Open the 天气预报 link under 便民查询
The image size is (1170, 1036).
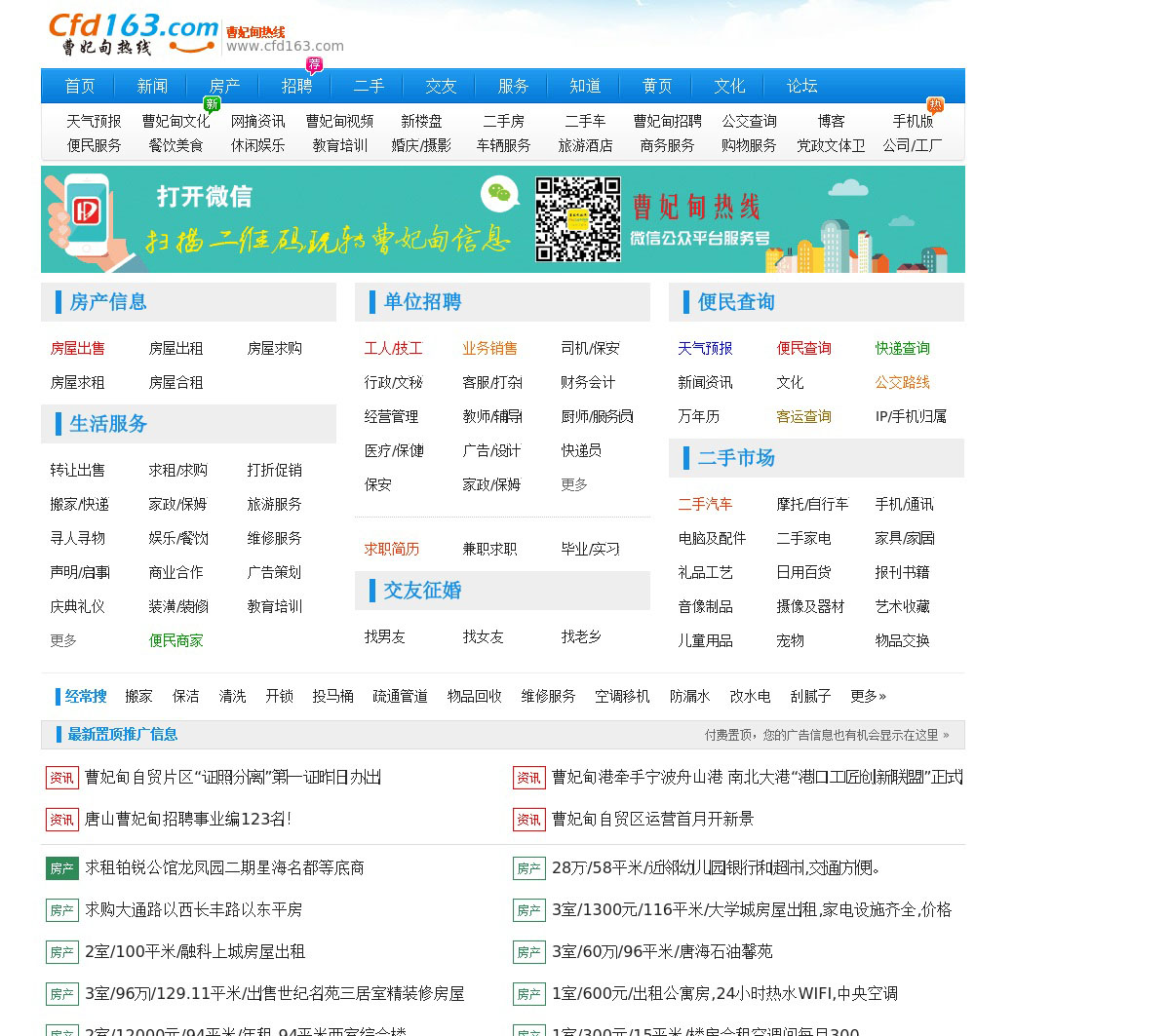(705, 349)
